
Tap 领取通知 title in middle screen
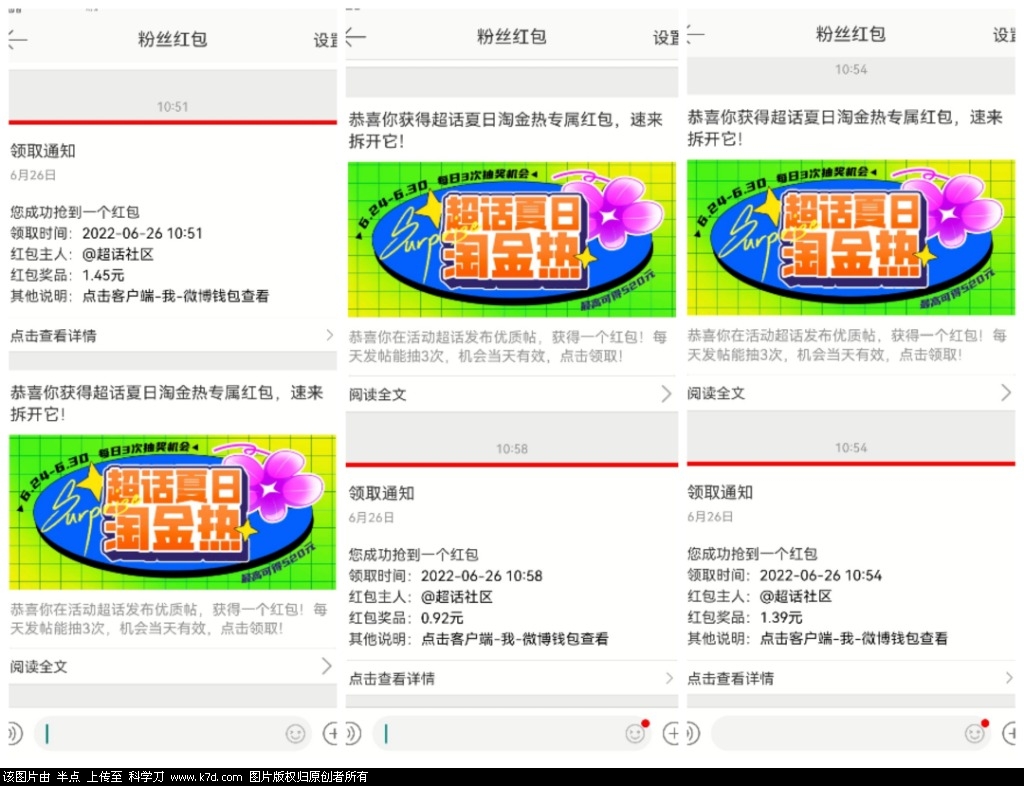click(381, 493)
